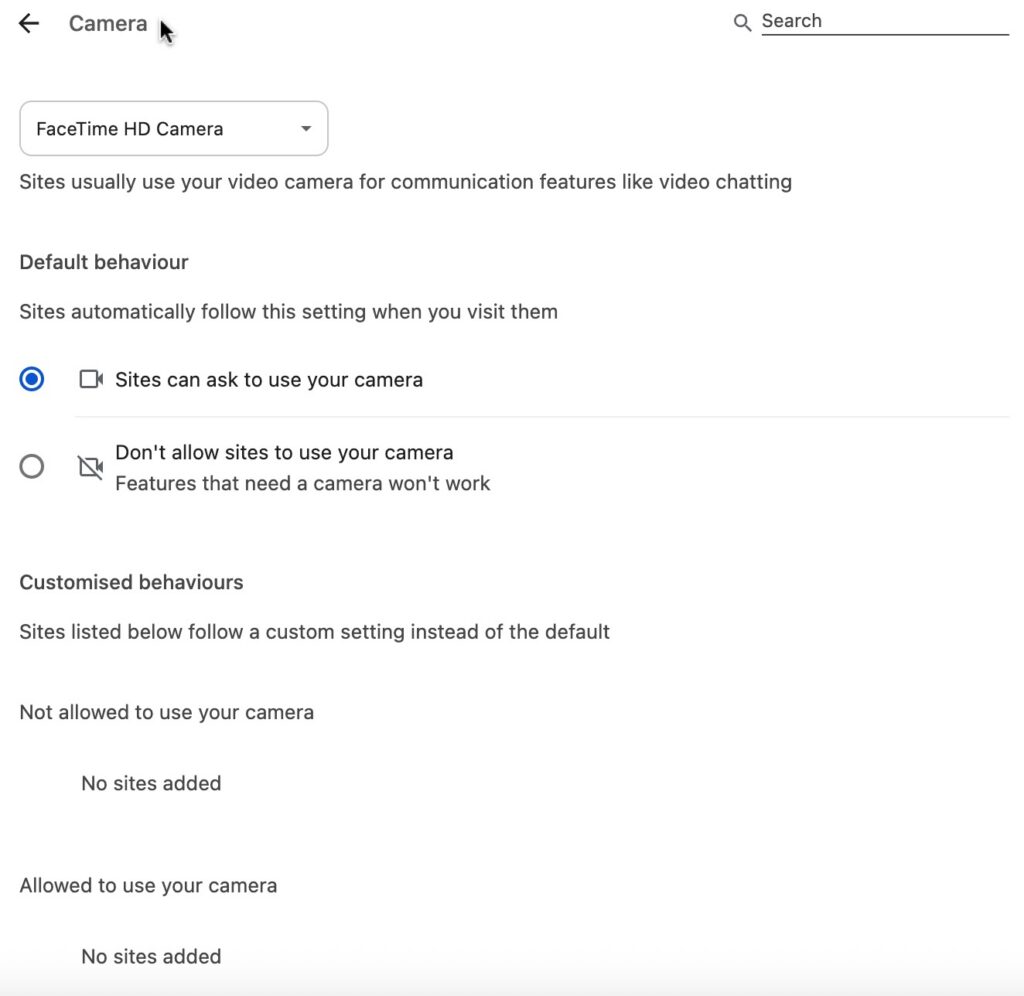The image size is (1024, 996).
Task: Click the Default behaviour heading
Action: [x=104, y=262]
